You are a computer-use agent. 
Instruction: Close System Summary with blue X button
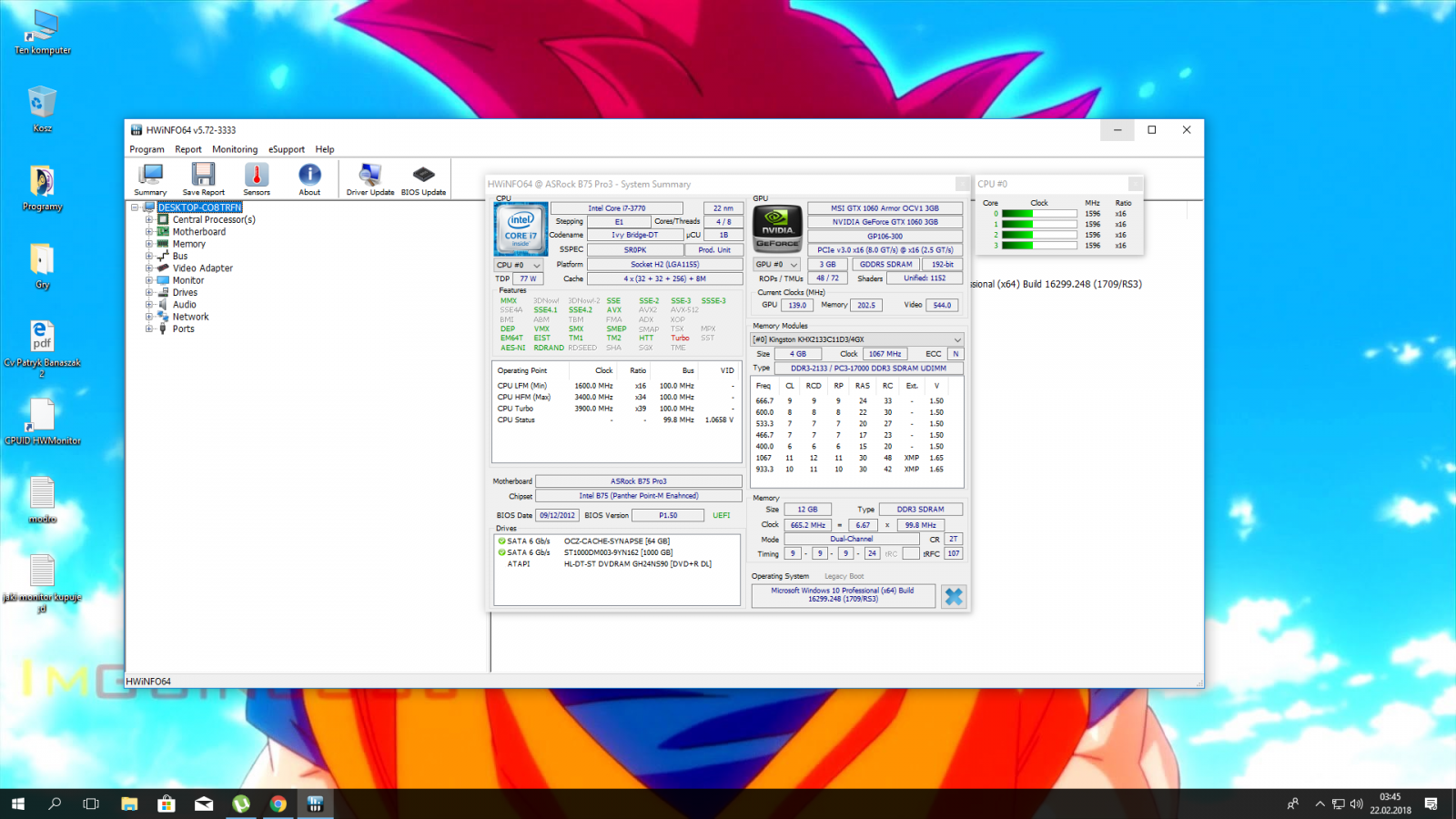point(953,596)
